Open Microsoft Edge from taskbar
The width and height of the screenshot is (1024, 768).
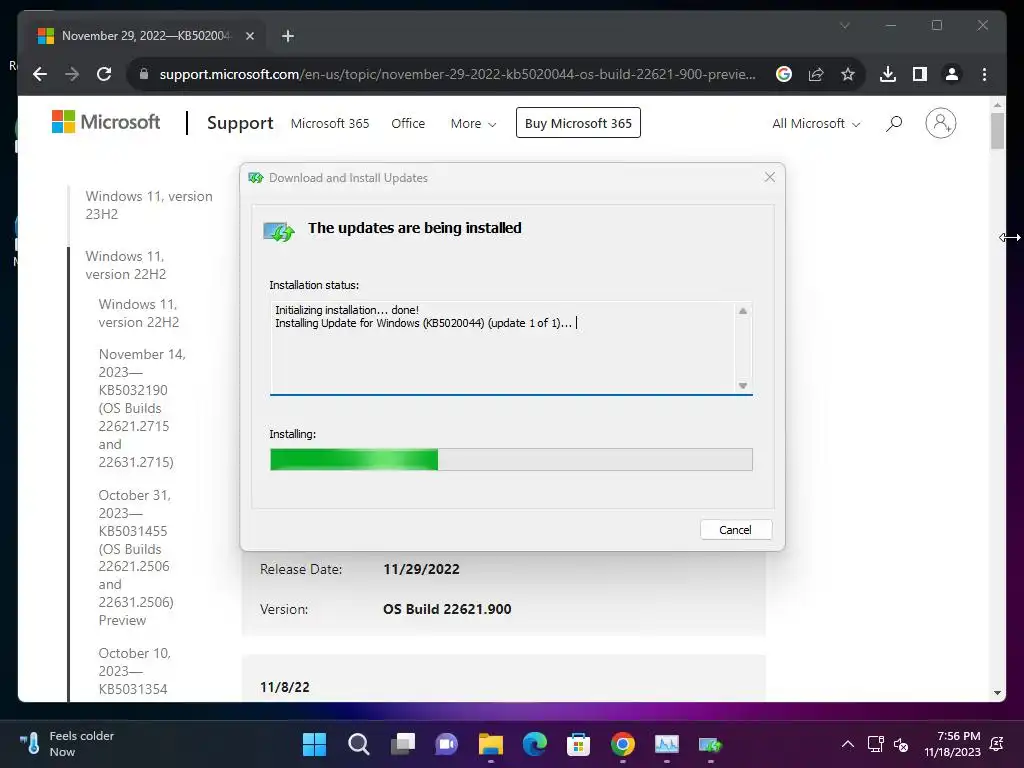pos(535,744)
